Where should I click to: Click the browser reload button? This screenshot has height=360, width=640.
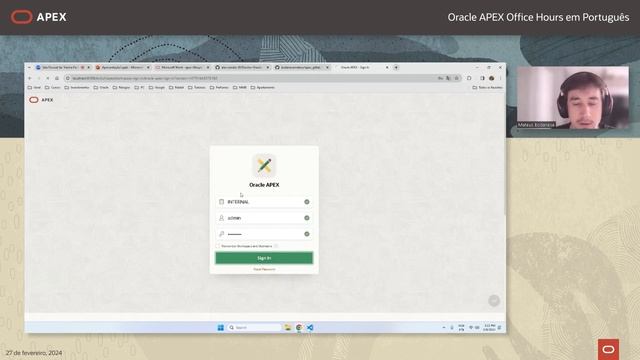coord(48,78)
